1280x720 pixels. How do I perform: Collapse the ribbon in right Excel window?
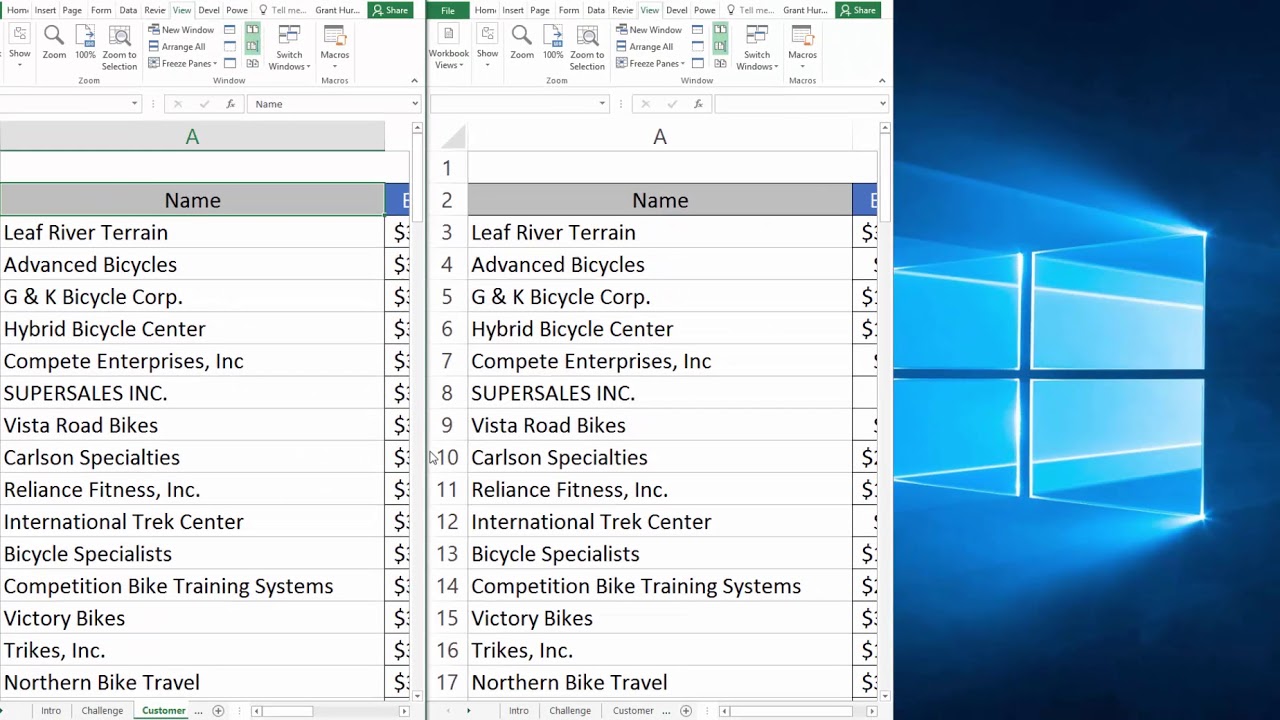point(882,80)
